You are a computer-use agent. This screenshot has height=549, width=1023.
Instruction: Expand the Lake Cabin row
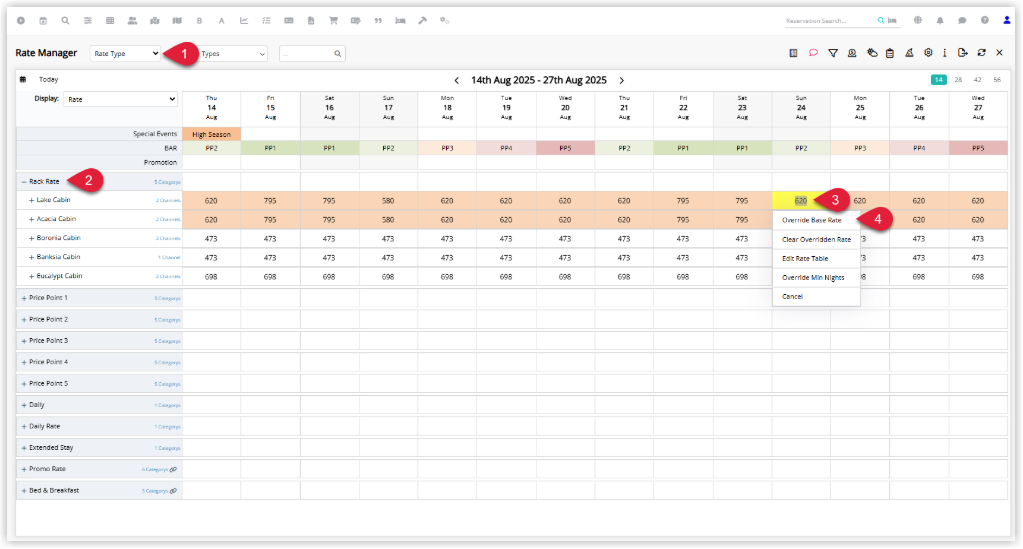coord(31,200)
